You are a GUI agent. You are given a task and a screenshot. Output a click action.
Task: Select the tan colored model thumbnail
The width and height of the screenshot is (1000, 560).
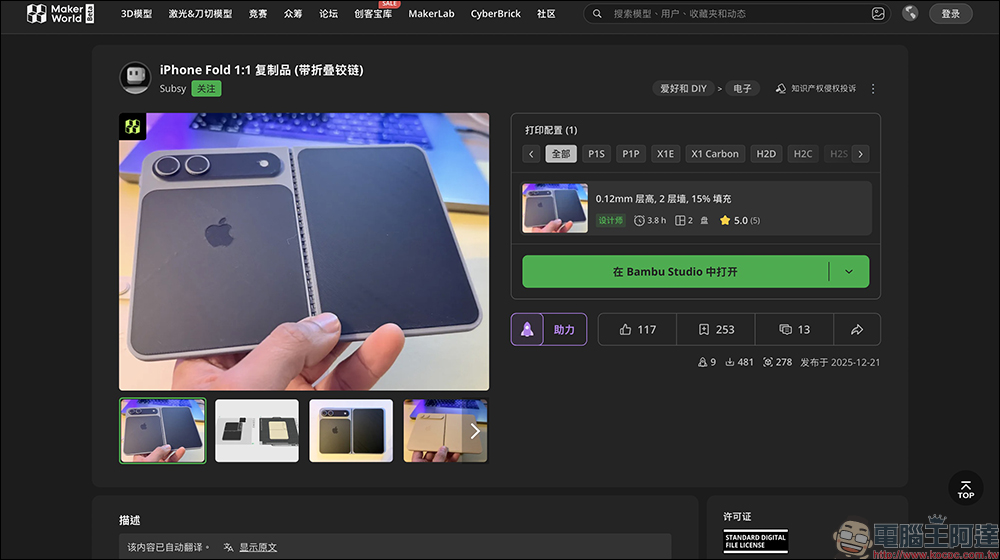coord(445,431)
